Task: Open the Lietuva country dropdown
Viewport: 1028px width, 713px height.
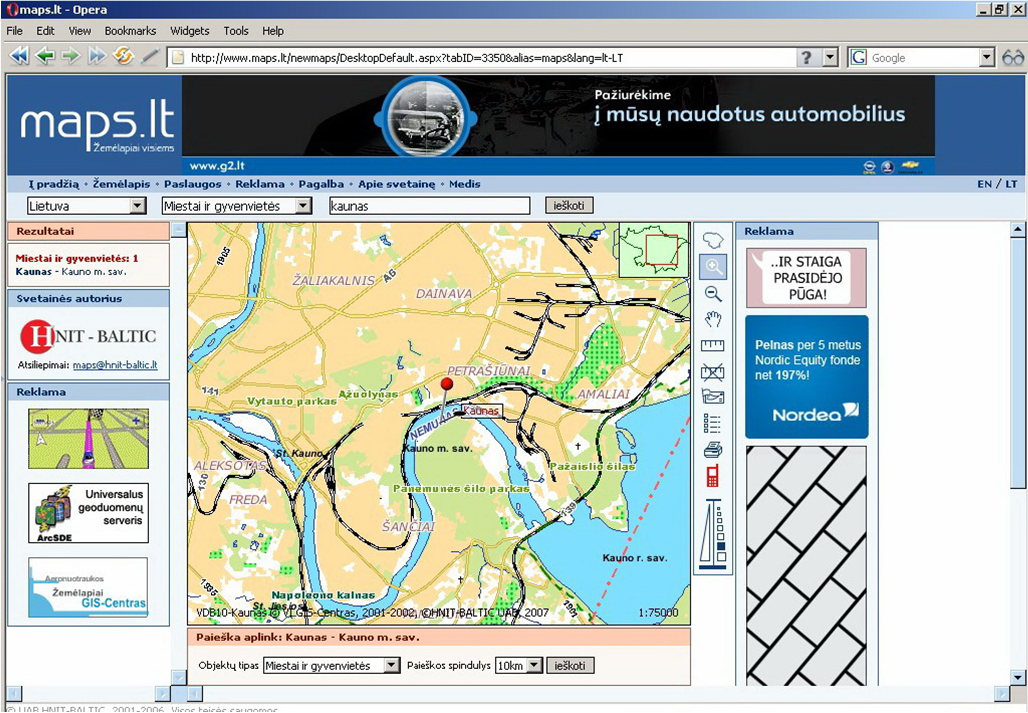Action: tap(87, 206)
